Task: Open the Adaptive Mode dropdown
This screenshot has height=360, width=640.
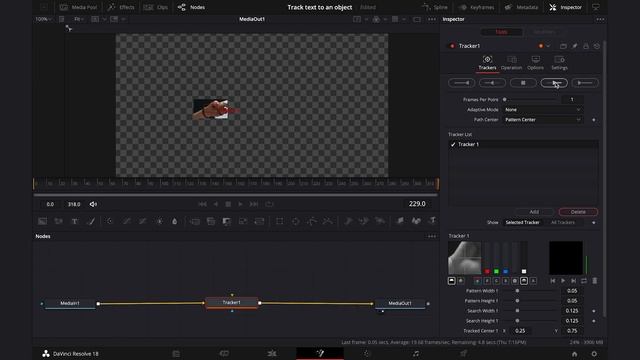Action: coord(542,110)
